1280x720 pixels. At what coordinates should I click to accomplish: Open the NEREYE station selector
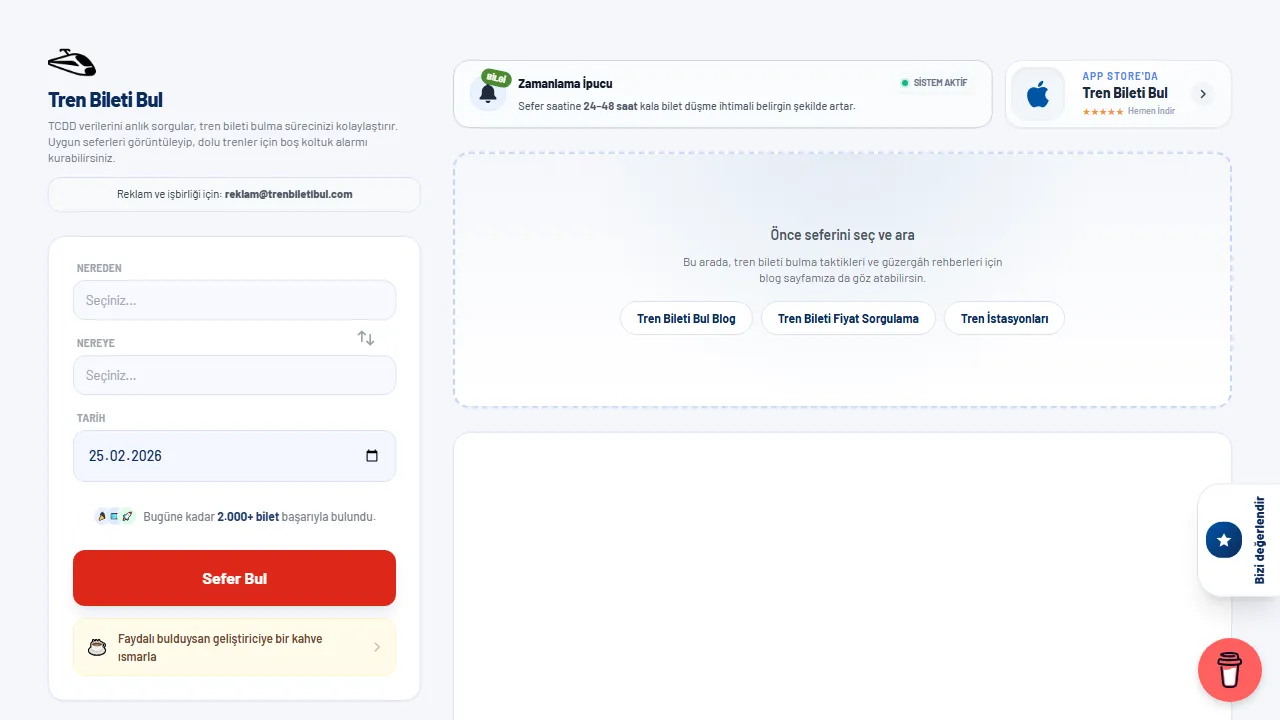pos(234,375)
